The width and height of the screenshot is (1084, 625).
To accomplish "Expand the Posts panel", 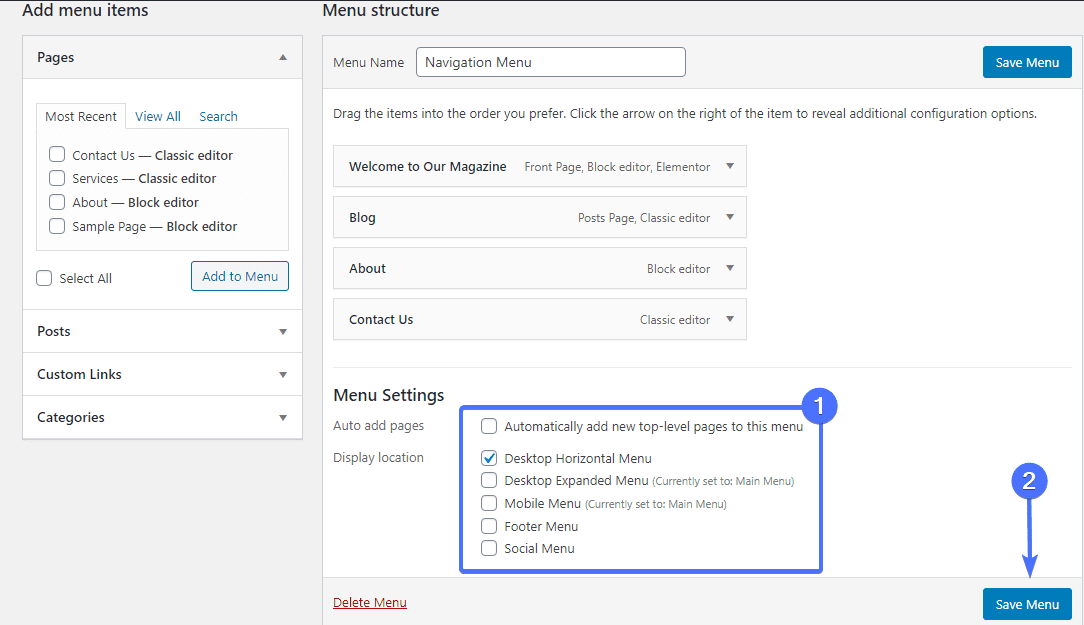I will point(283,332).
